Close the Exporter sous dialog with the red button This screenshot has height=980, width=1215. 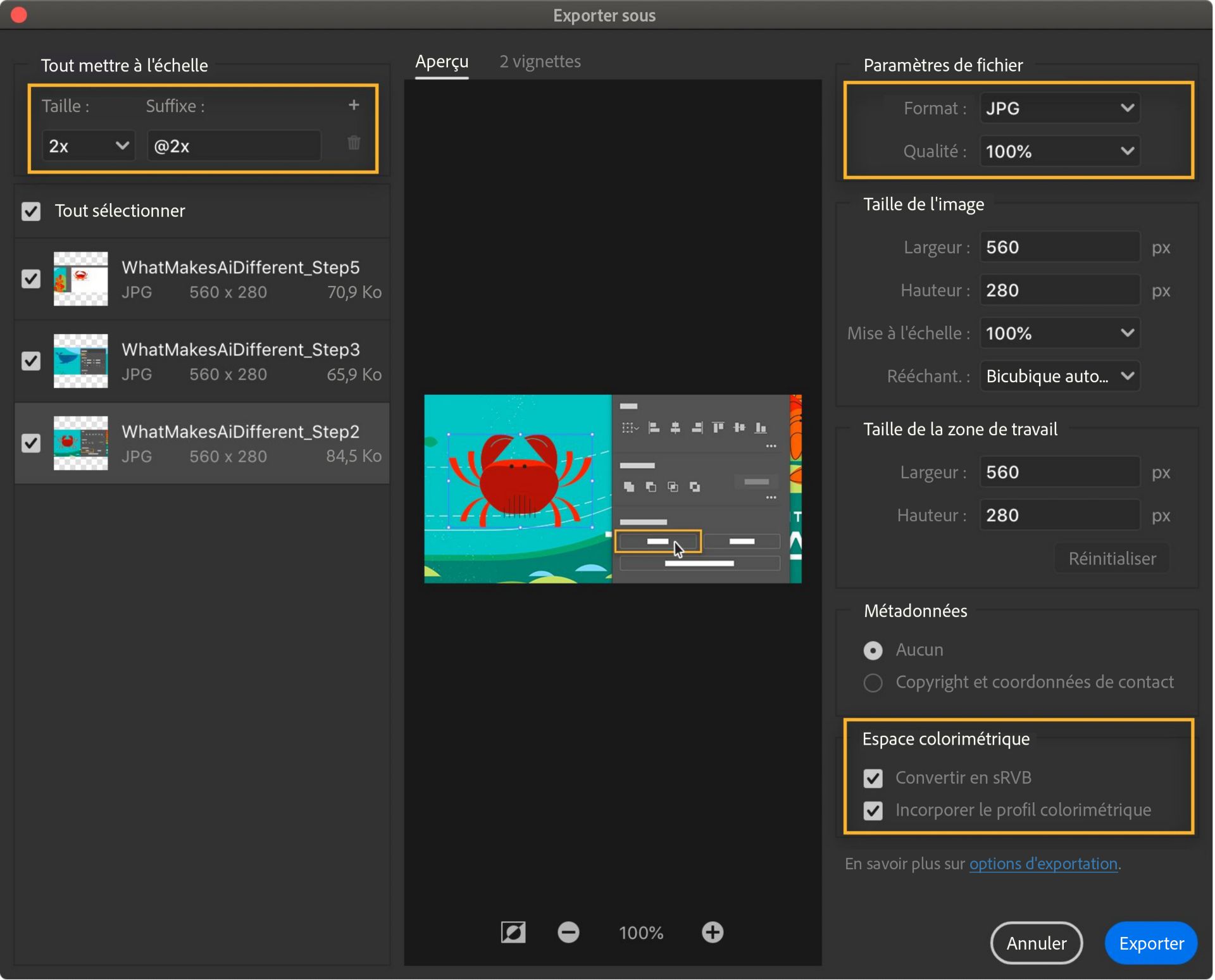coord(19,15)
